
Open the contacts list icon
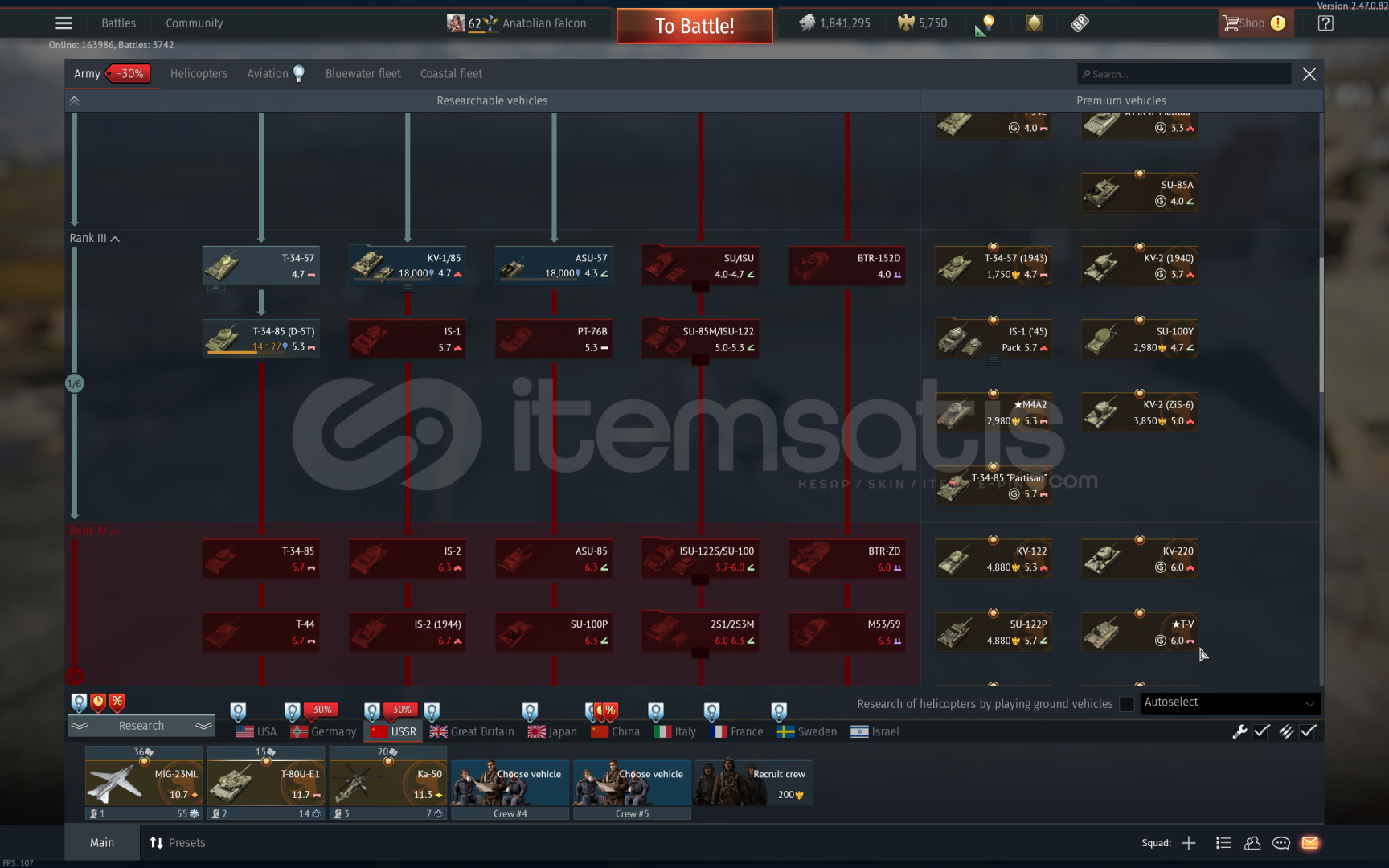pos(1223,843)
